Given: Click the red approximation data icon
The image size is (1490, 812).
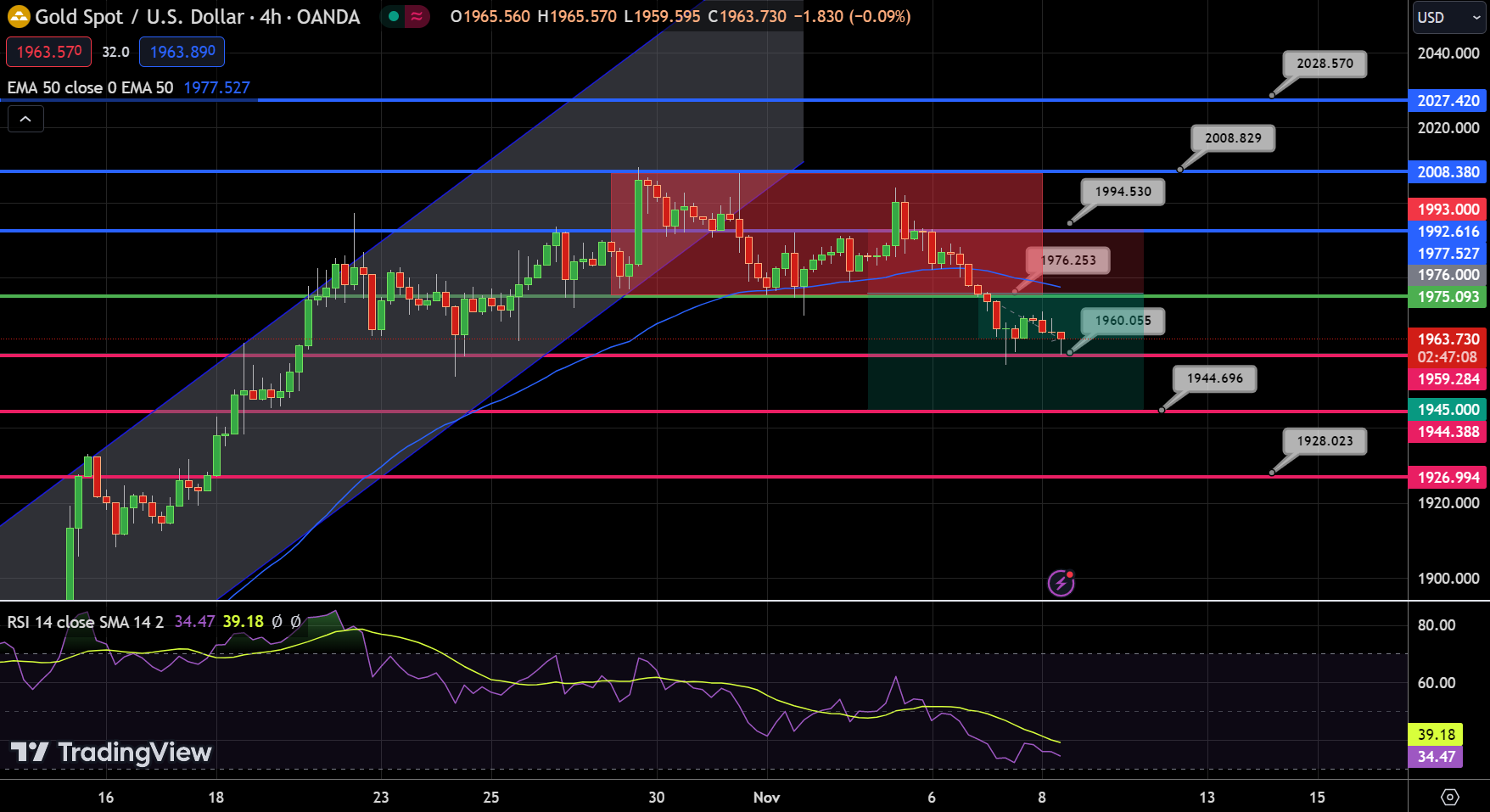Looking at the screenshot, I should [x=417, y=16].
